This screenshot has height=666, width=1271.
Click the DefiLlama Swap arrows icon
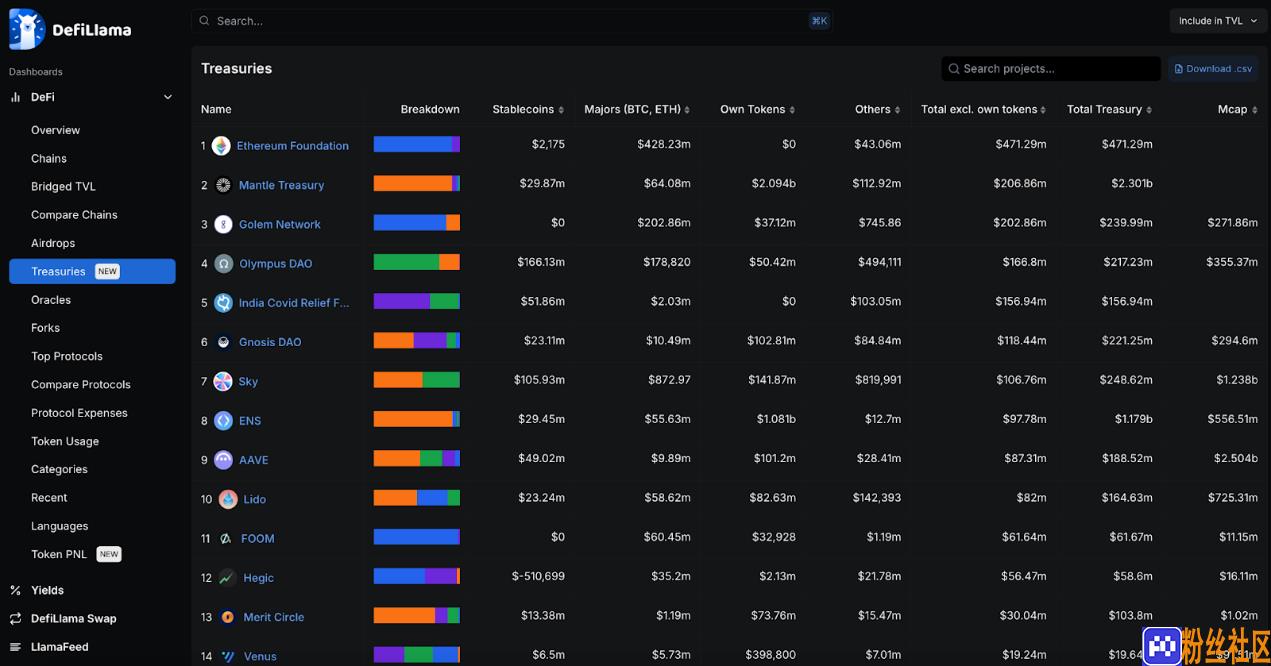(x=16, y=618)
